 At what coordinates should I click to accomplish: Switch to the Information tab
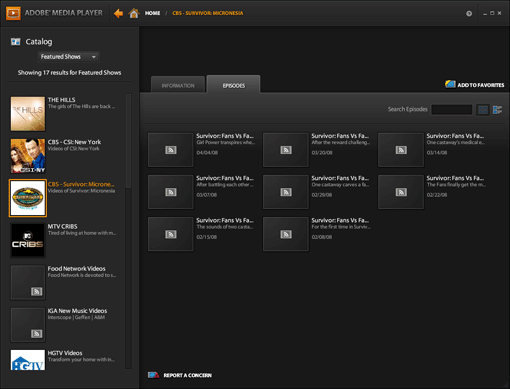tap(178, 86)
